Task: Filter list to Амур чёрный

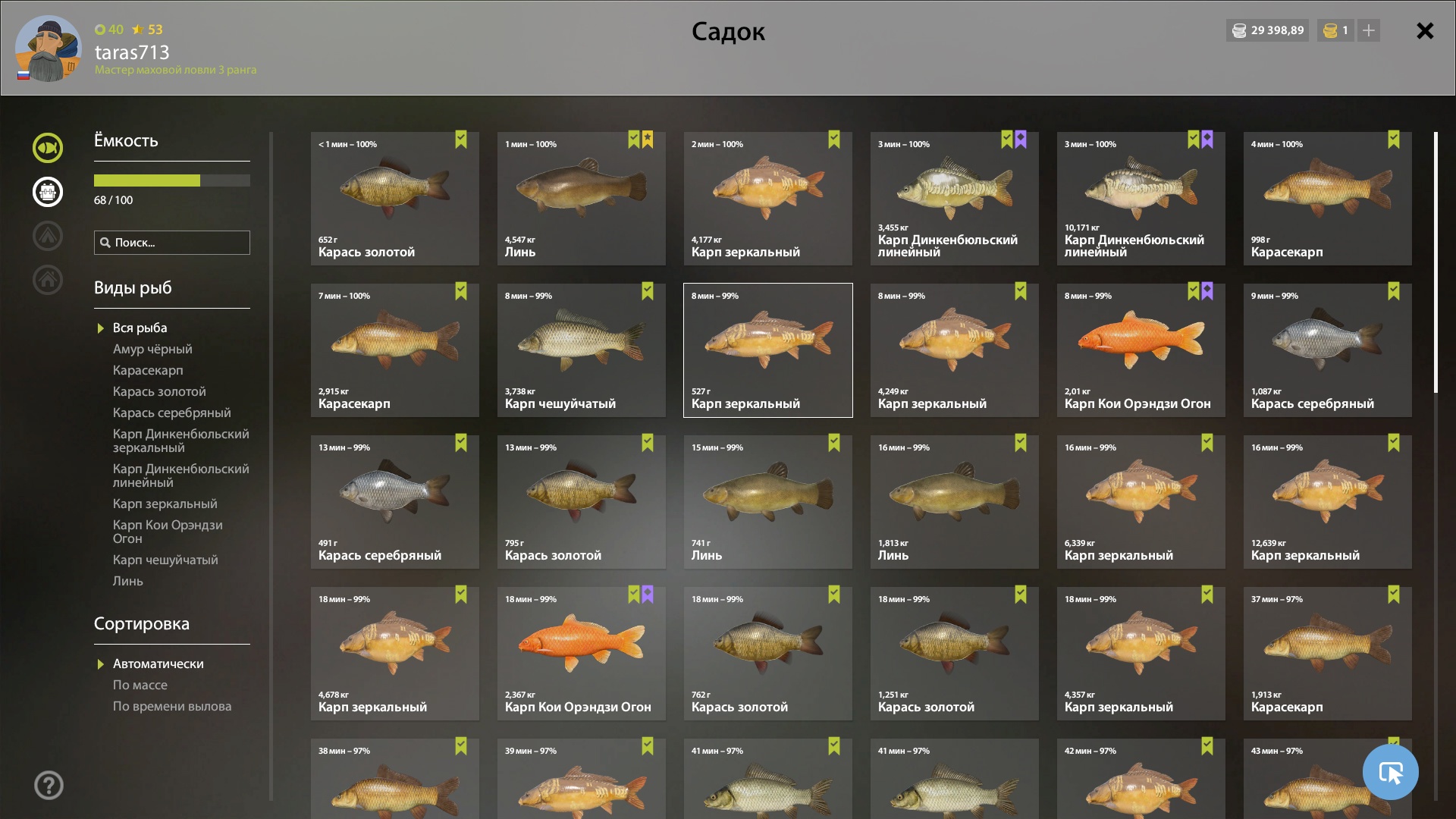Action: coord(152,349)
